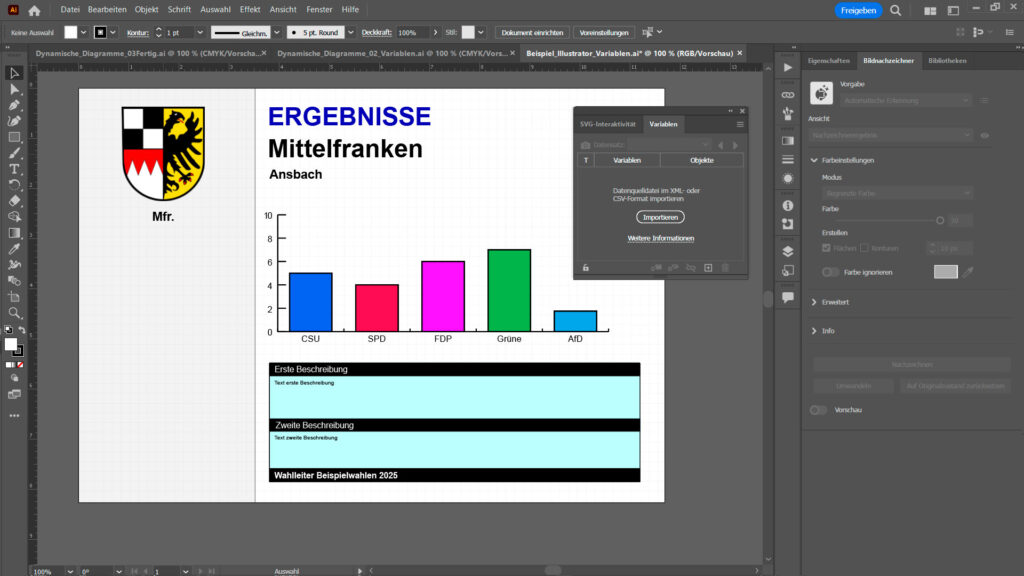Toggle the Farbe ignorieren switch
Viewport: 1024px width, 576px height.
830,272
